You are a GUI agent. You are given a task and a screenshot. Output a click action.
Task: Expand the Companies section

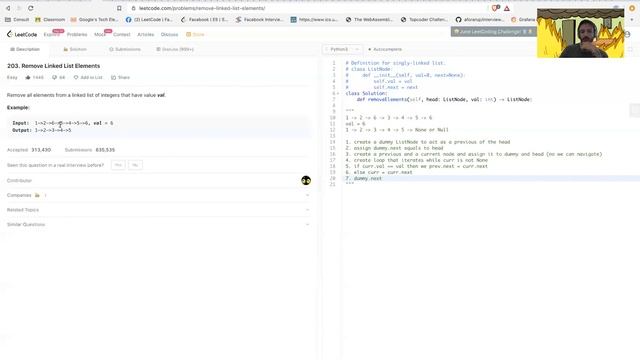coord(158,195)
